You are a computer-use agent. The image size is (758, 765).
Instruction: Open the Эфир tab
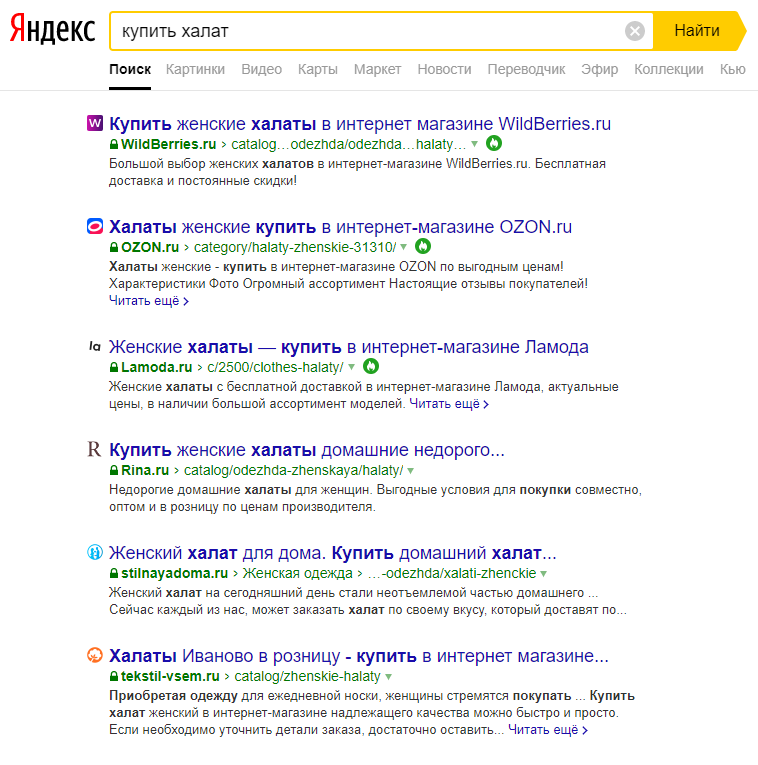(599, 69)
